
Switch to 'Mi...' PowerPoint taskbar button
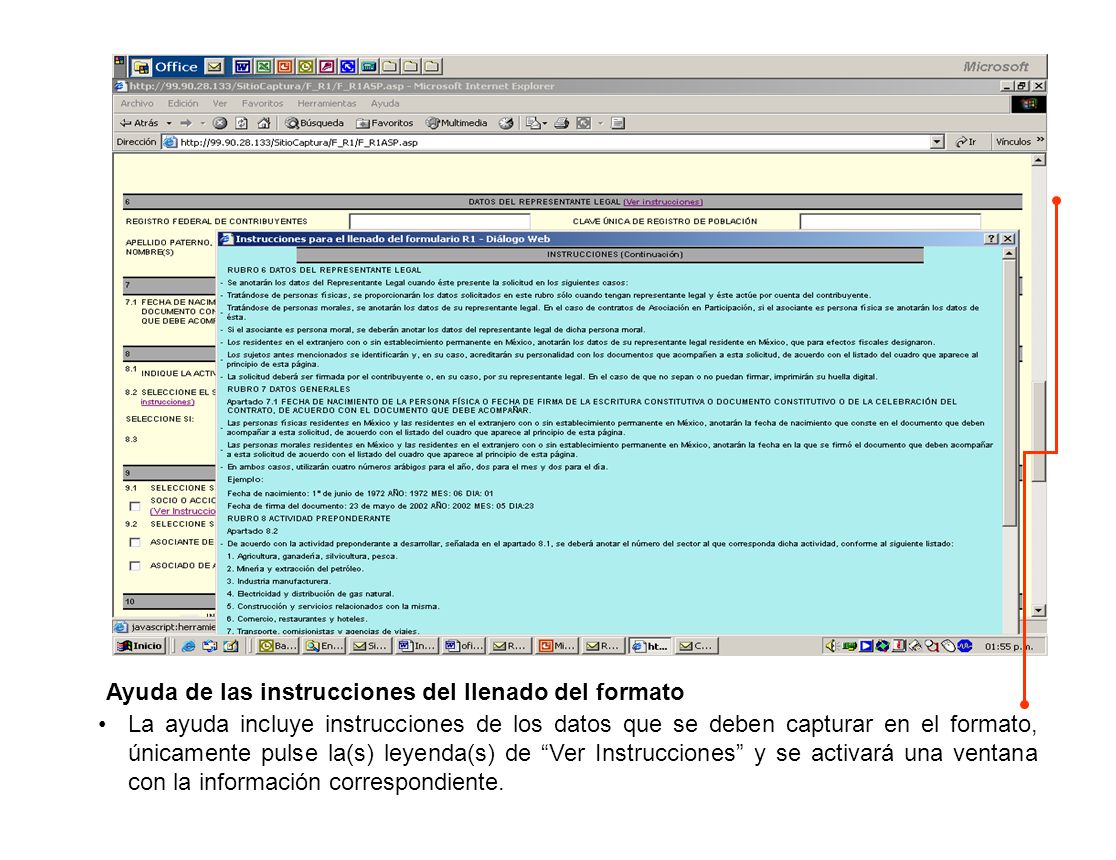[x=557, y=646]
